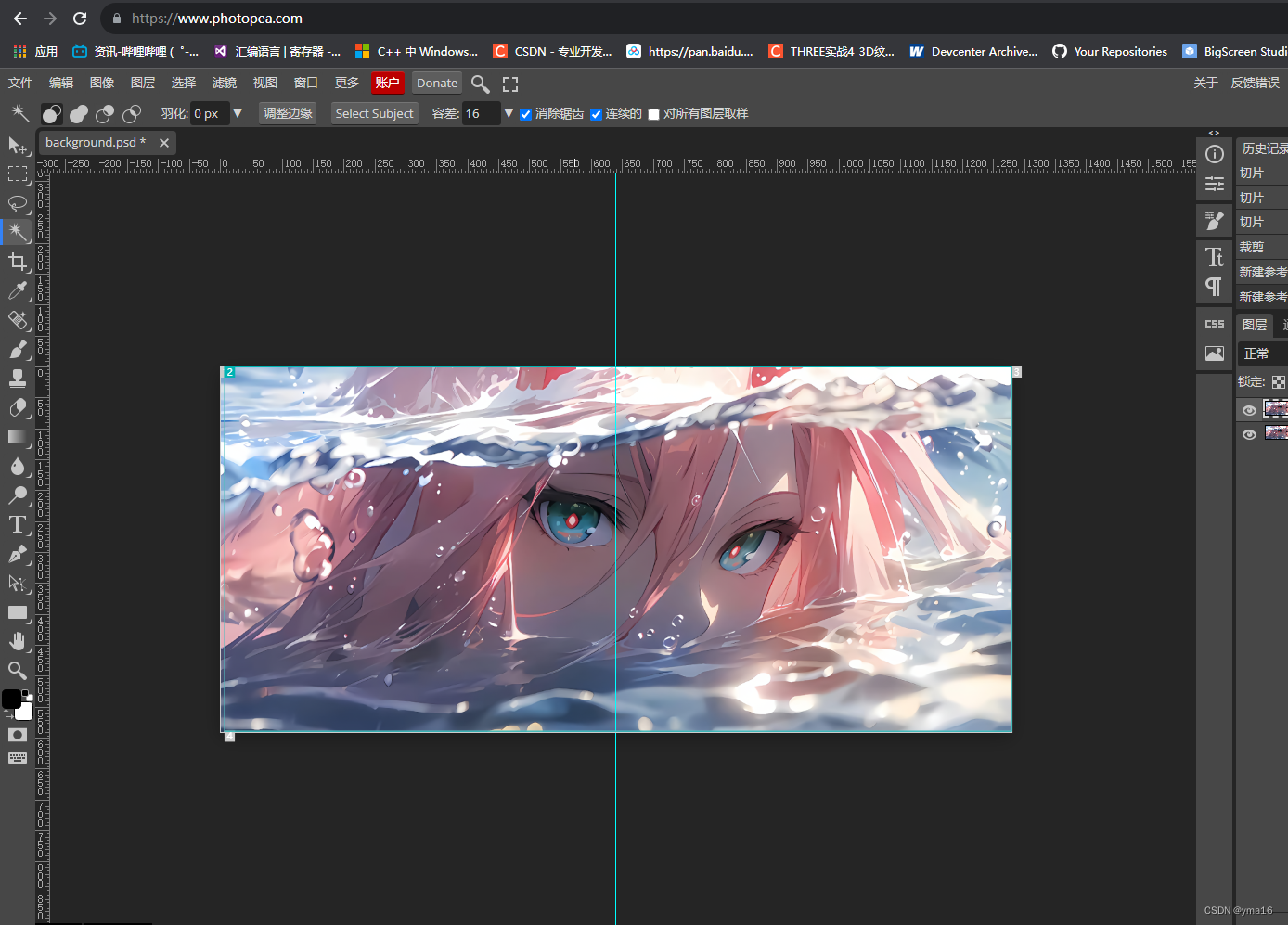Toggle the 消除锯齿 checkbox
Screen dimensions: 1288x925
coord(526,114)
